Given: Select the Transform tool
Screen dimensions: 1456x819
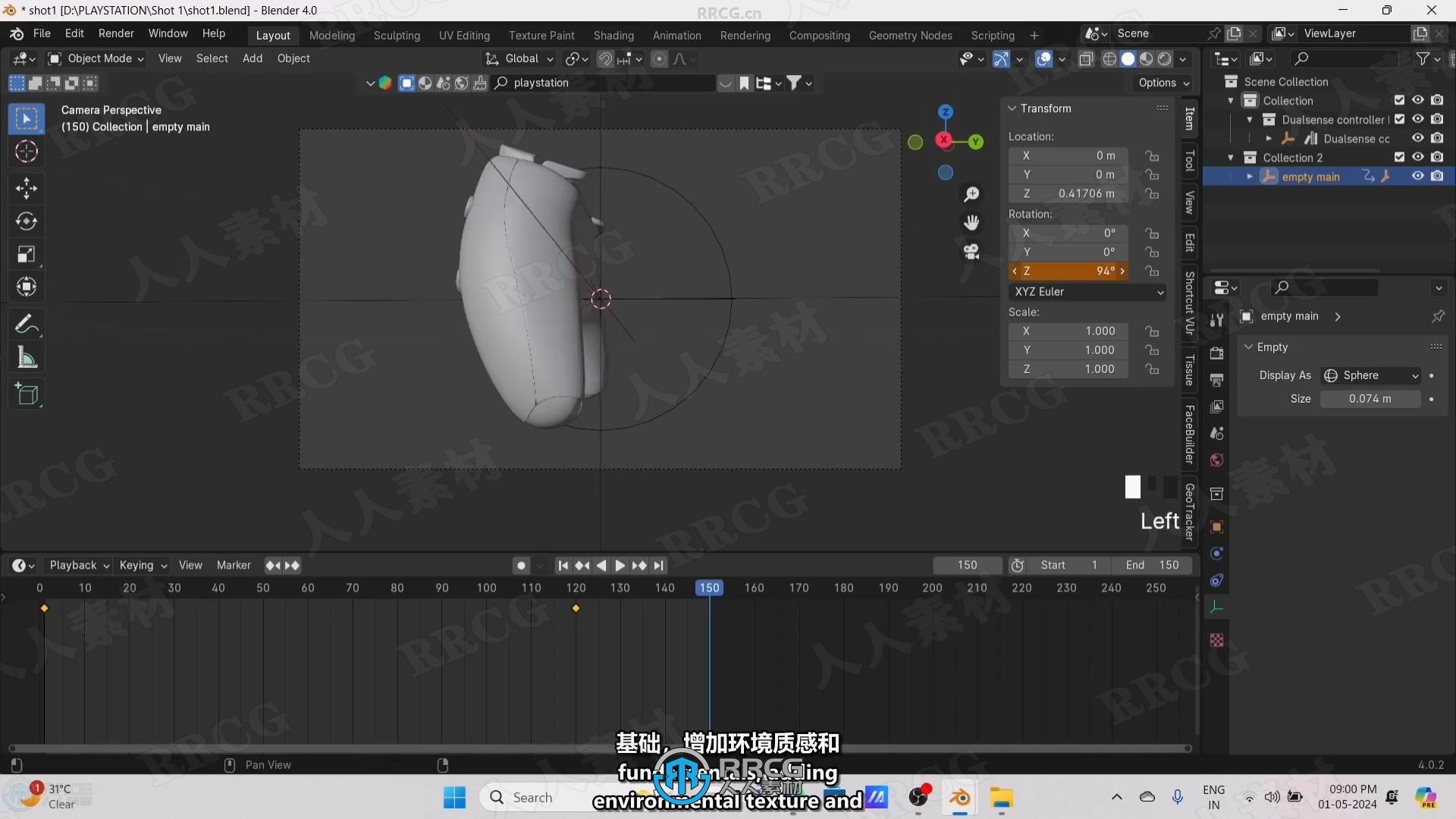Looking at the screenshot, I should tap(27, 287).
